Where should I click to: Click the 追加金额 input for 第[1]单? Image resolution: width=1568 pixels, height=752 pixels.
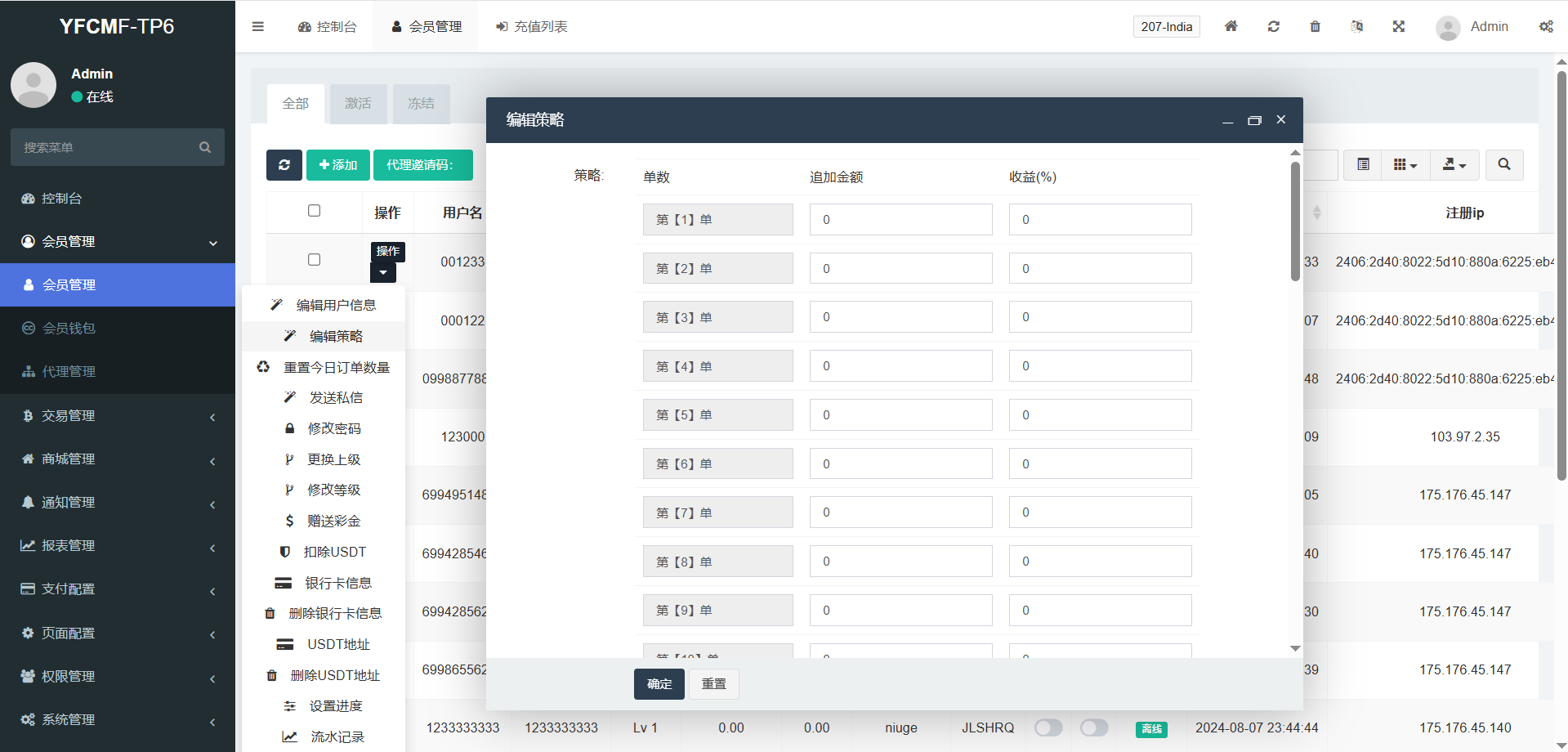pos(900,220)
